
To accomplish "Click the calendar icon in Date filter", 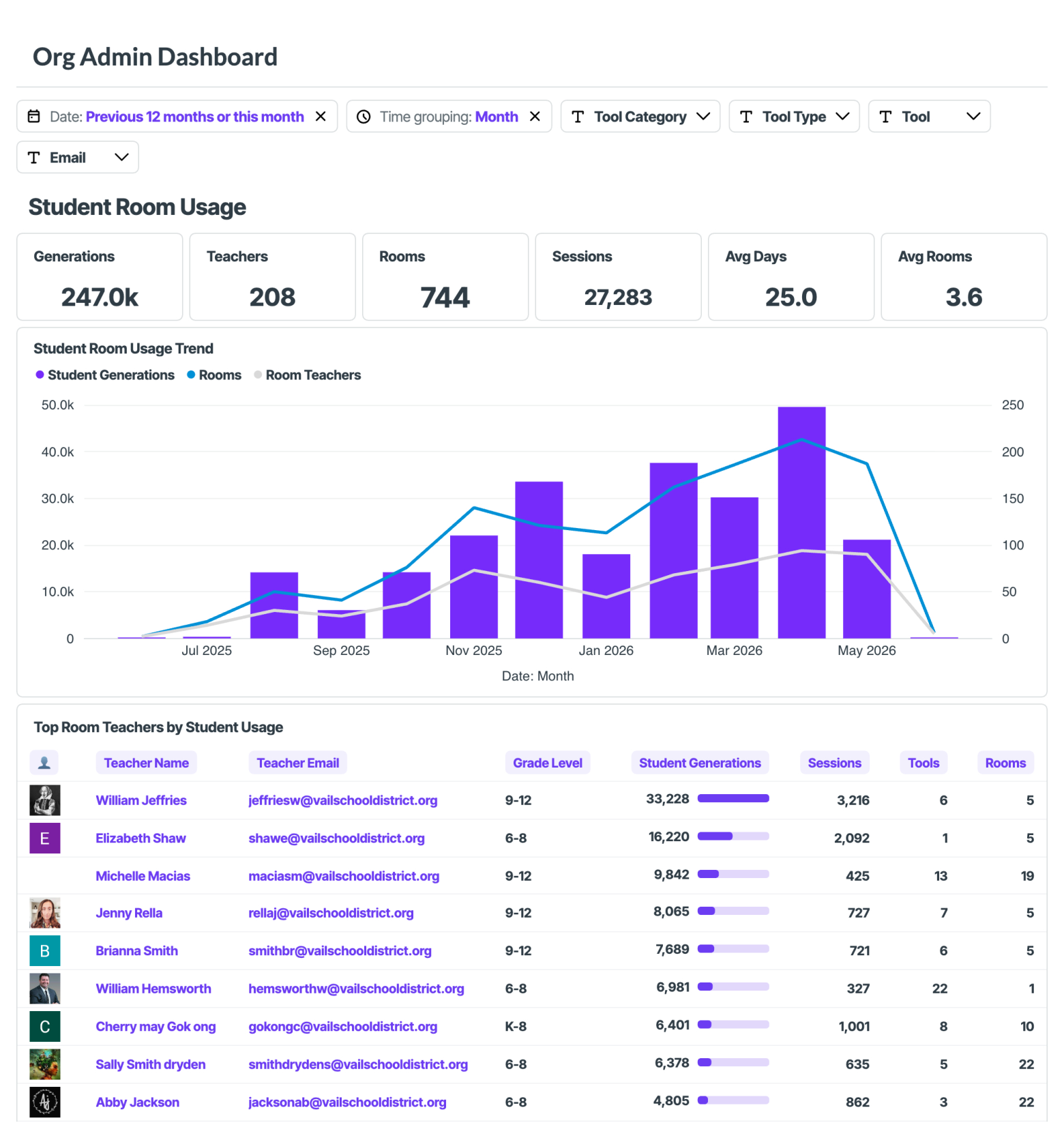I will (33, 117).
